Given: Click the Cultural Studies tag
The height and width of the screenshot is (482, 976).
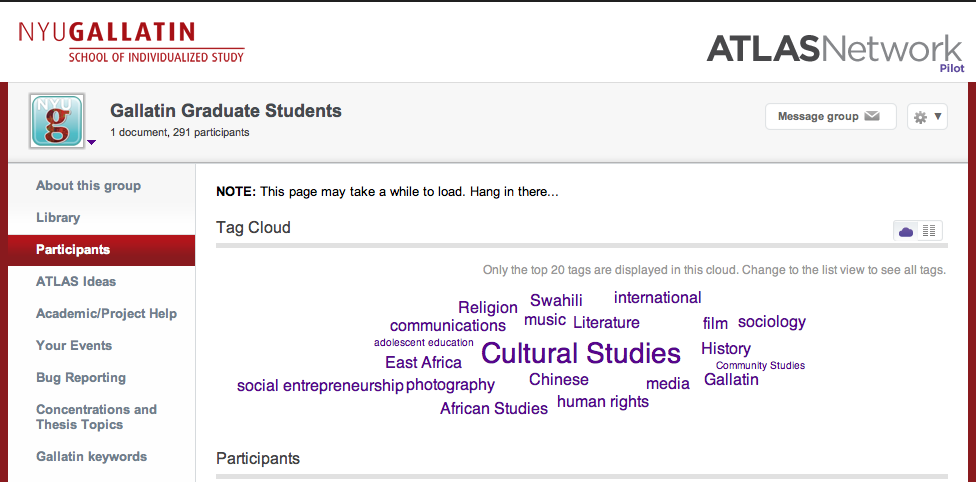Looking at the screenshot, I should click(x=581, y=353).
